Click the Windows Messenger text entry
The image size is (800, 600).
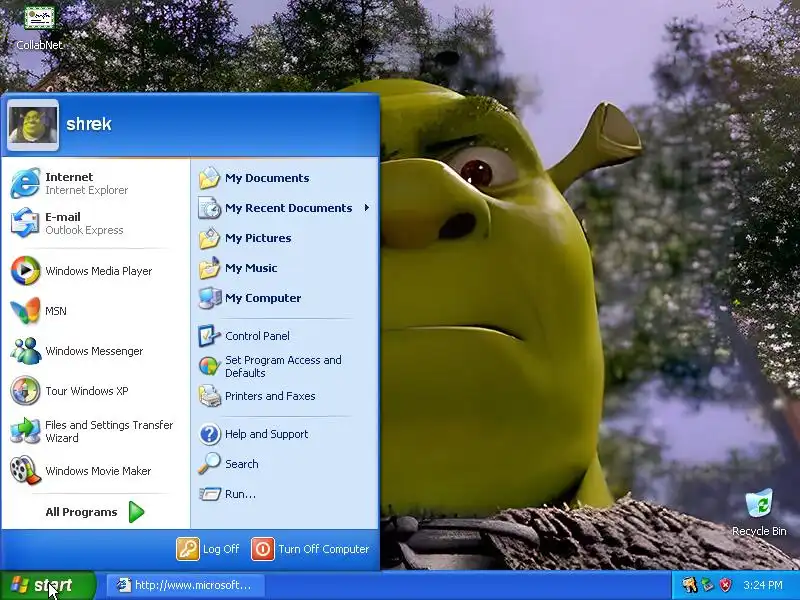[94, 351]
